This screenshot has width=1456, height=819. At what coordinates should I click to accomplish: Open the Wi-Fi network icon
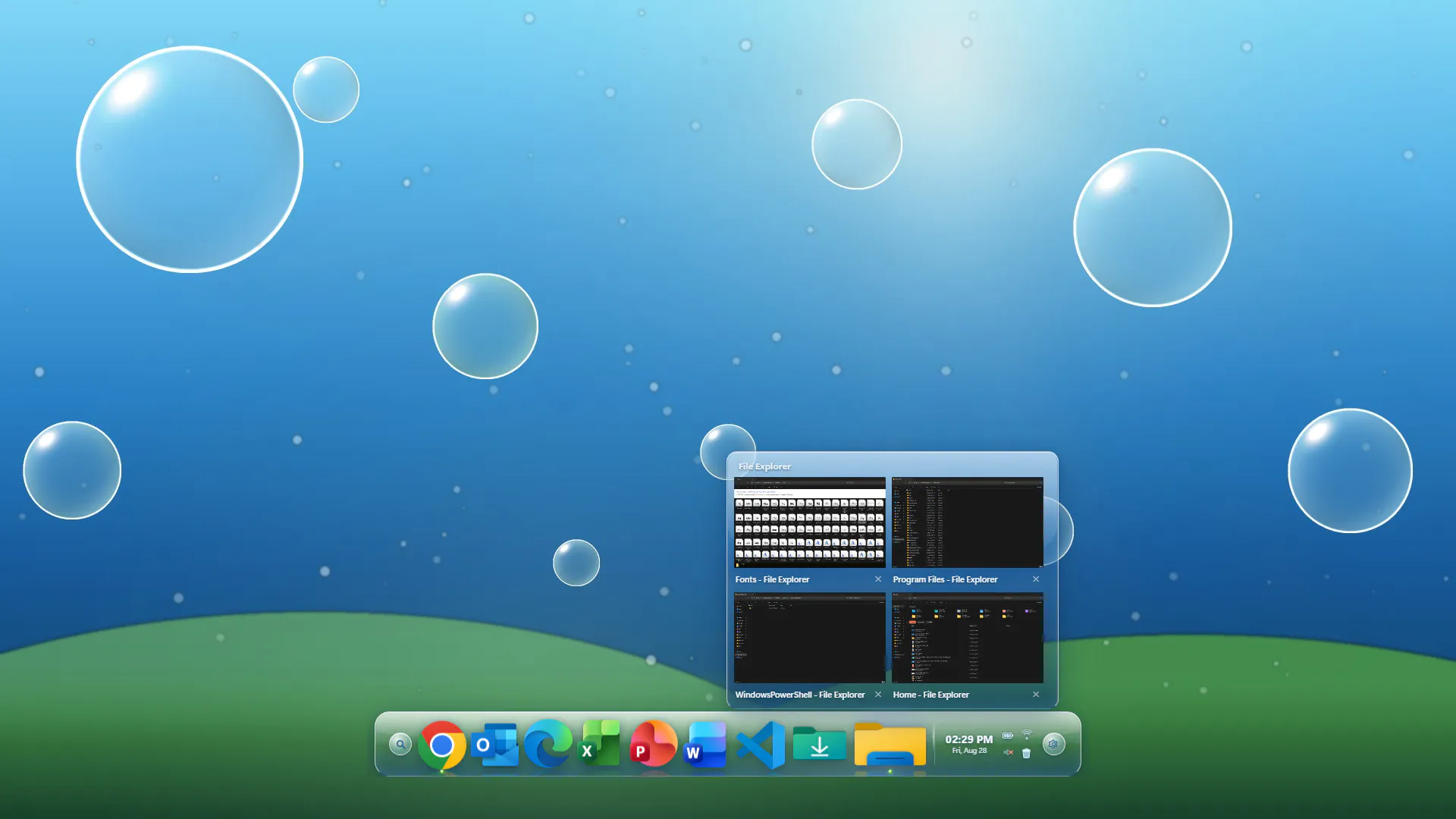(1027, 734)
